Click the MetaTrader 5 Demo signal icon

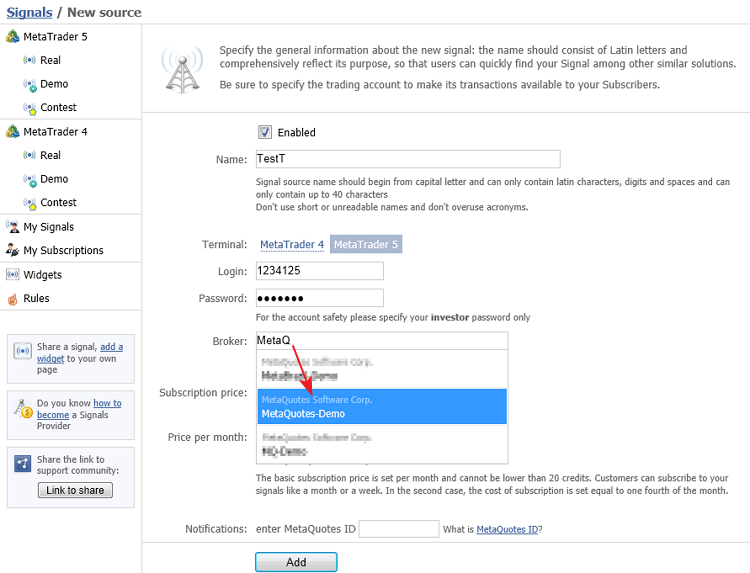[x=30, y=85]
